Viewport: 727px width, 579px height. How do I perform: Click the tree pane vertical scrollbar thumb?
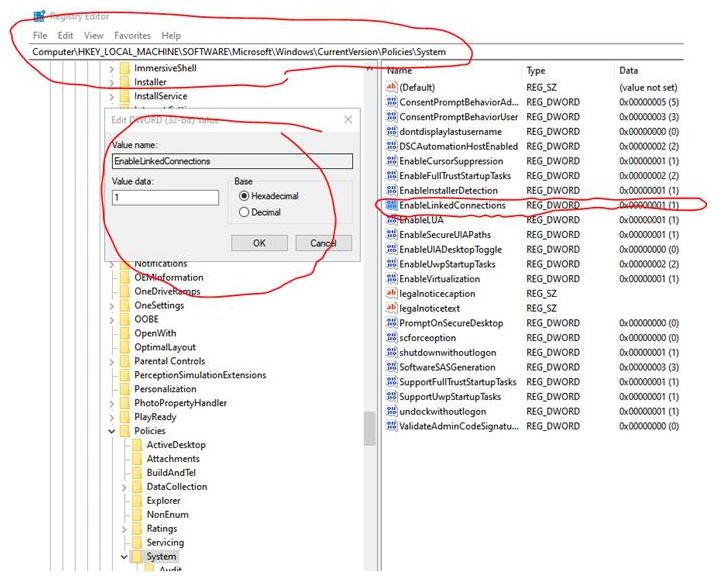369,428
